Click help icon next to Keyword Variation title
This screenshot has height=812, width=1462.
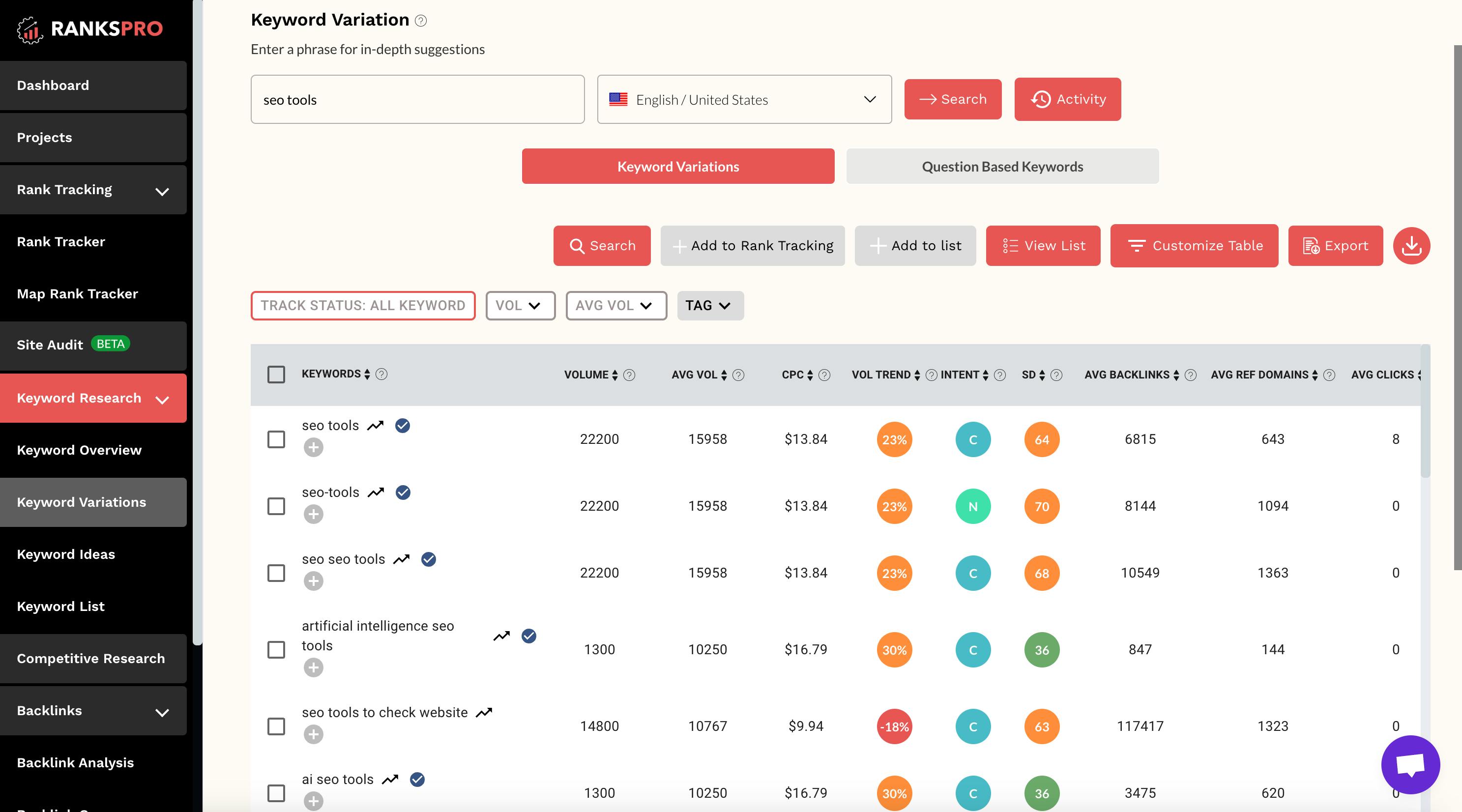click(x=420, y=21)
